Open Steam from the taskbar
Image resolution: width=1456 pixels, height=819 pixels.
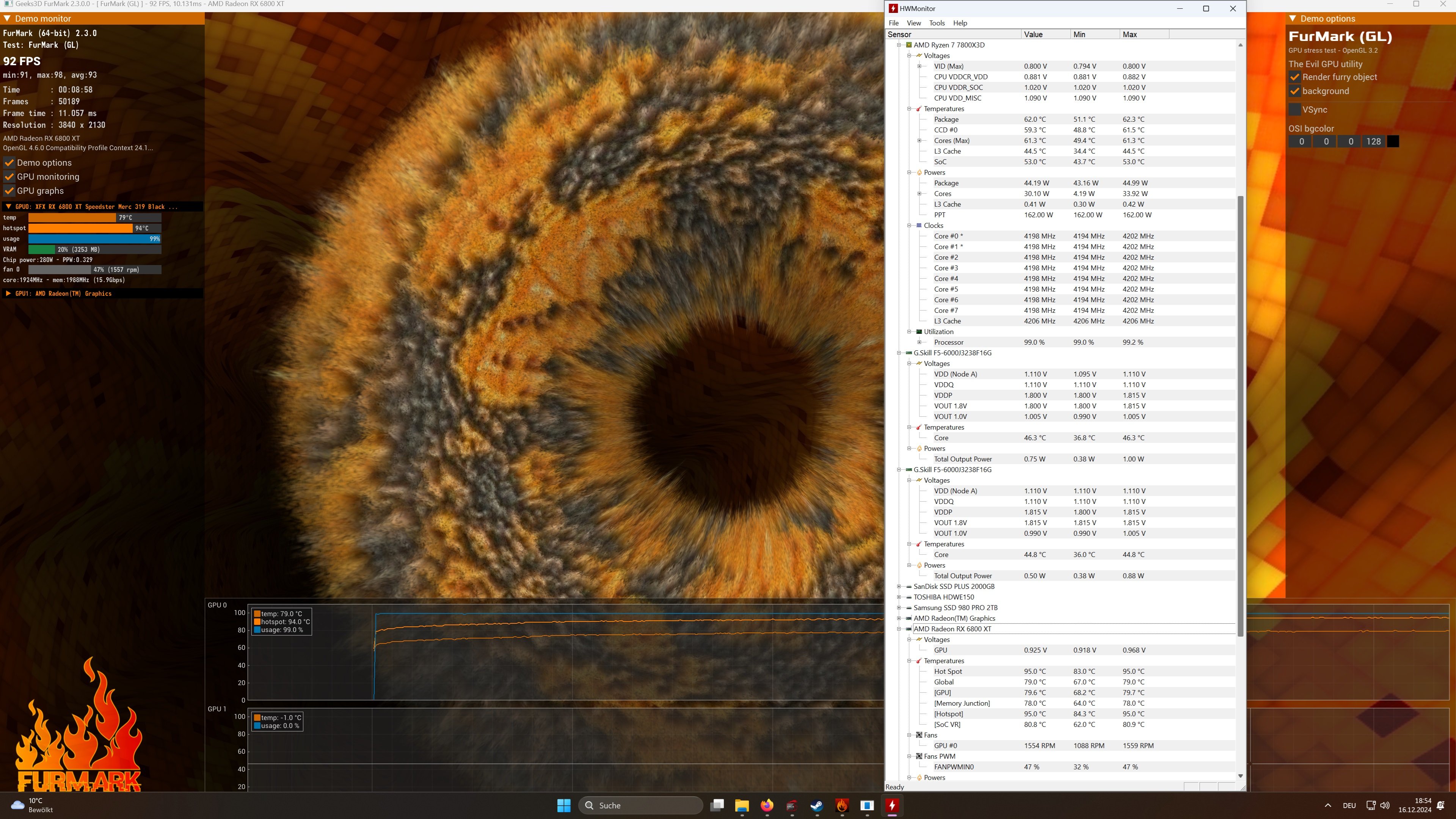coord(817,805)
